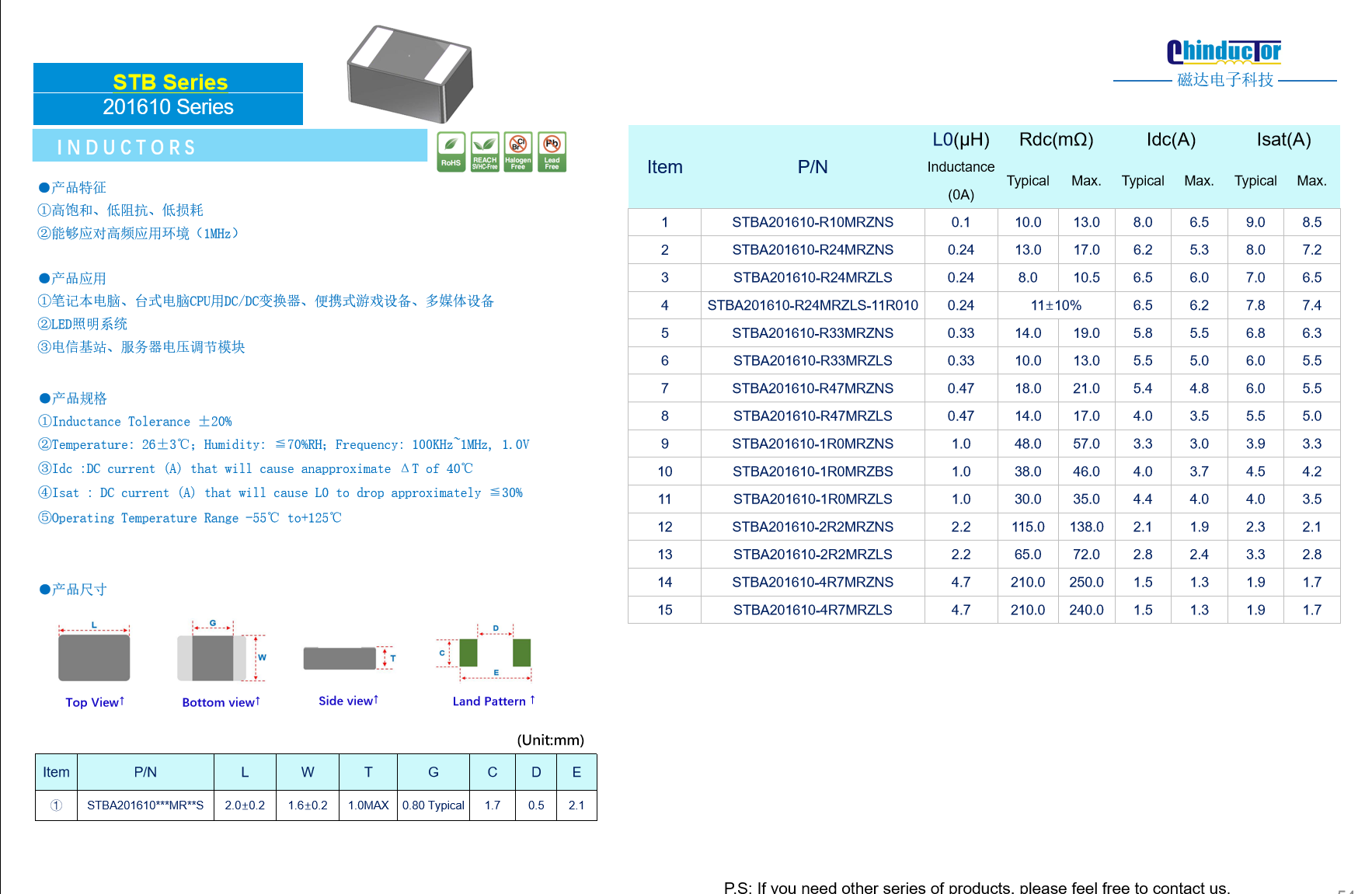The width and height of the screenshot is (1372, 894).
Task: Select the 3D inductor product image
Action: click(410, 74)
